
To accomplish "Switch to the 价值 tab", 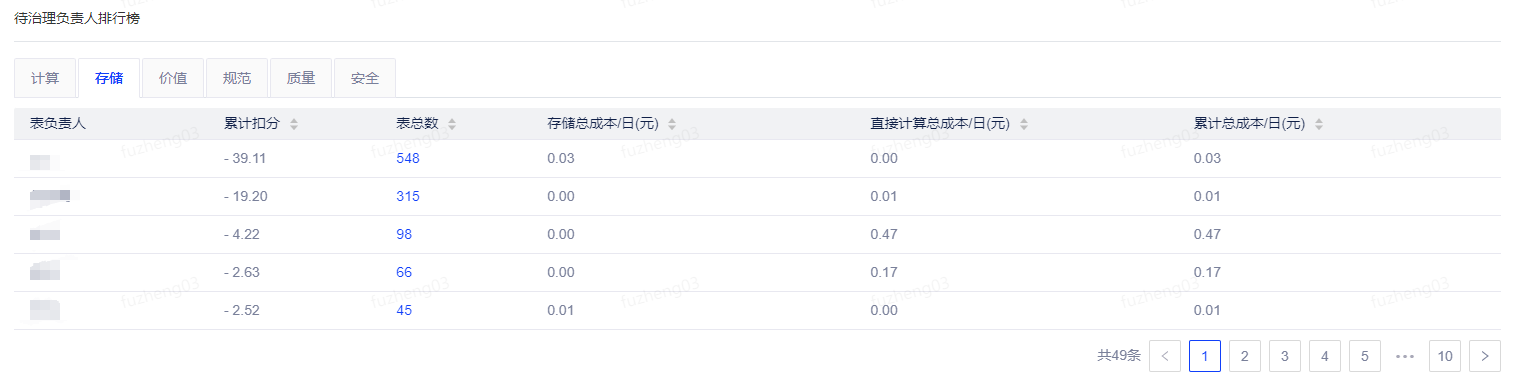I will pos(173,78).
